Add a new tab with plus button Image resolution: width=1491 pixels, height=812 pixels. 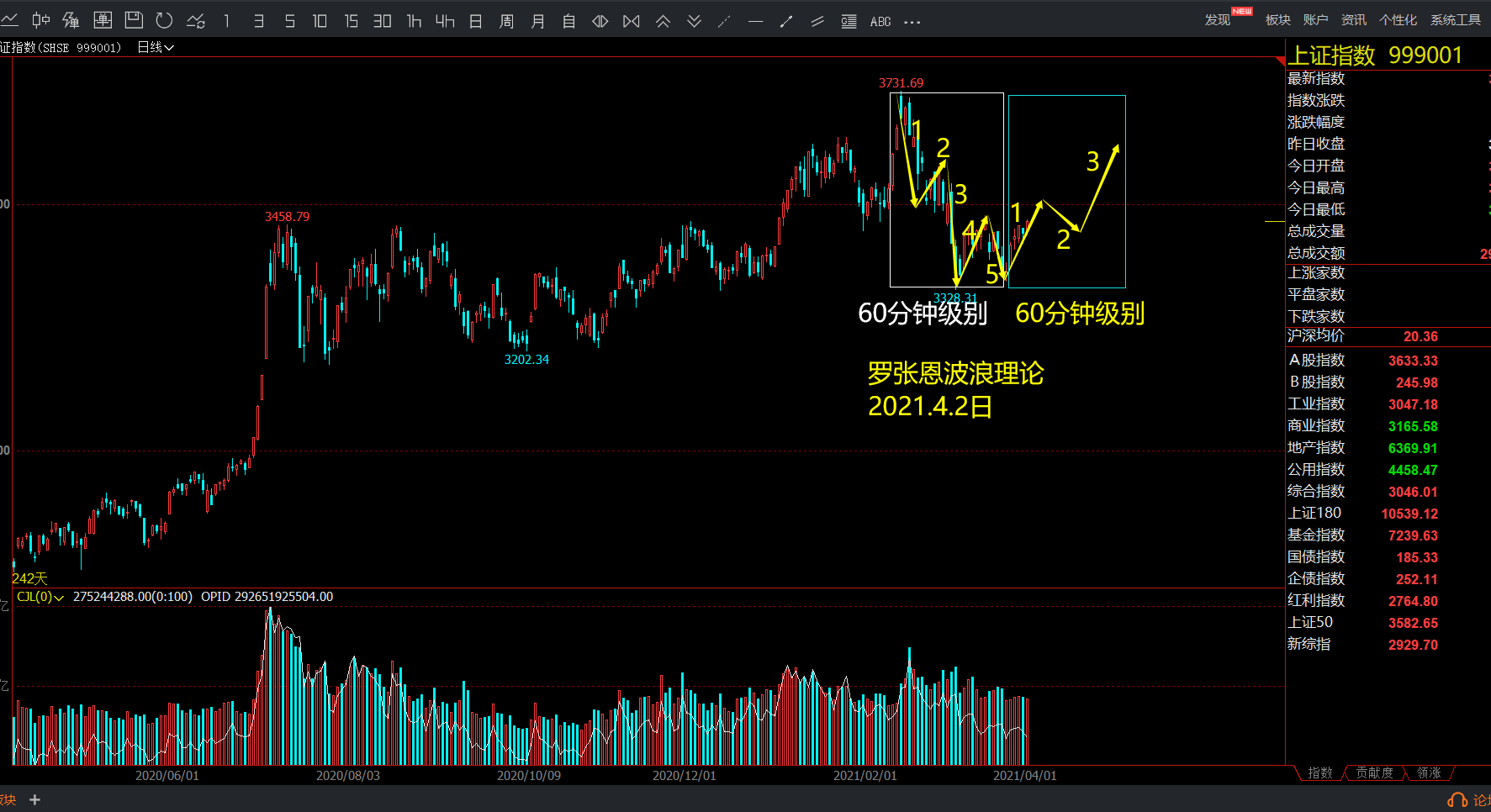[x=34, y=800]
